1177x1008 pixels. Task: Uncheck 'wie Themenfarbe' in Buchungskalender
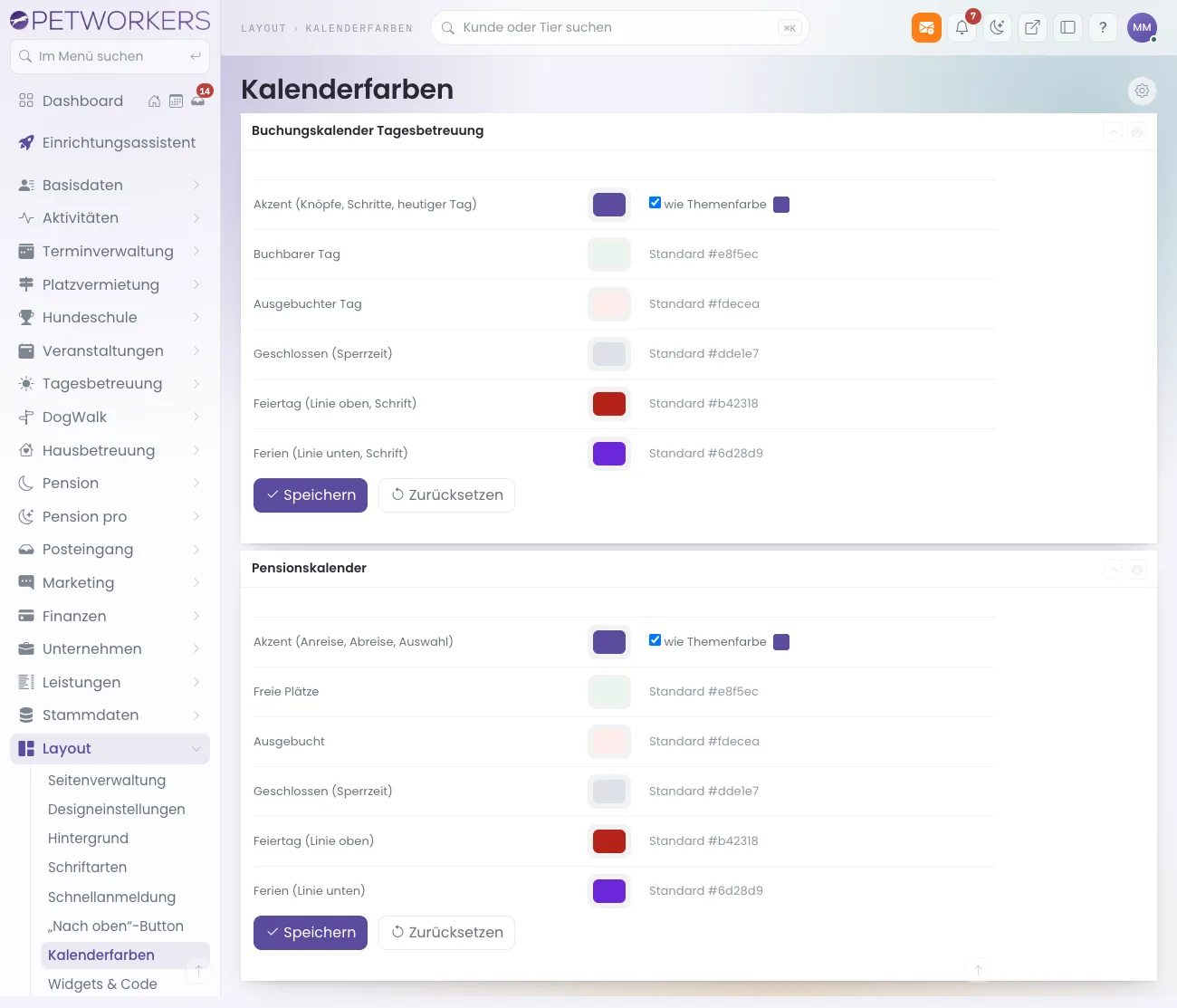tap(655, 203)
